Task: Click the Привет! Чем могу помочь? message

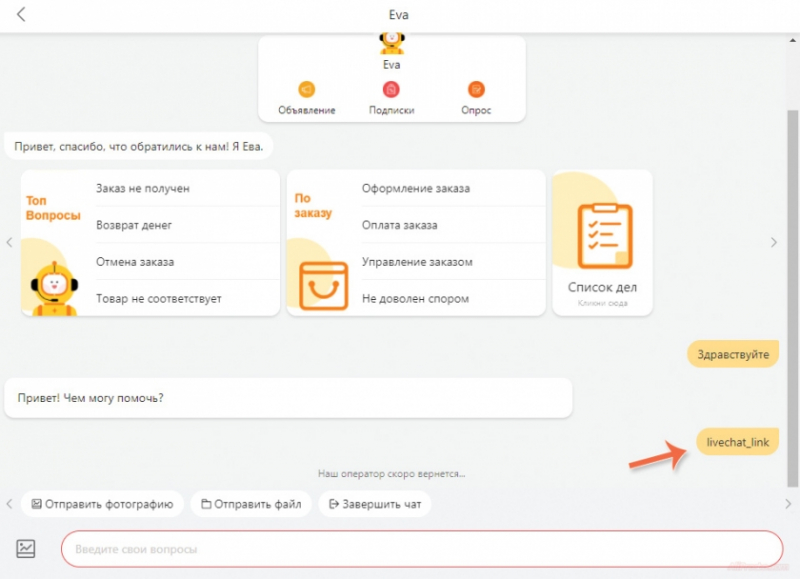Action: 288,398
